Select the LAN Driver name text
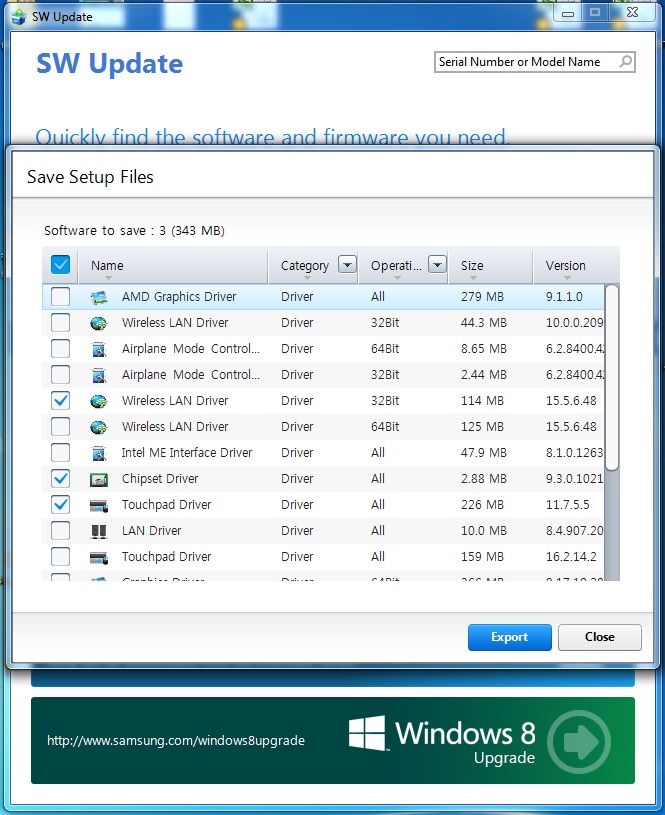Viewport: 665px width, 815px height. [151, 531]
